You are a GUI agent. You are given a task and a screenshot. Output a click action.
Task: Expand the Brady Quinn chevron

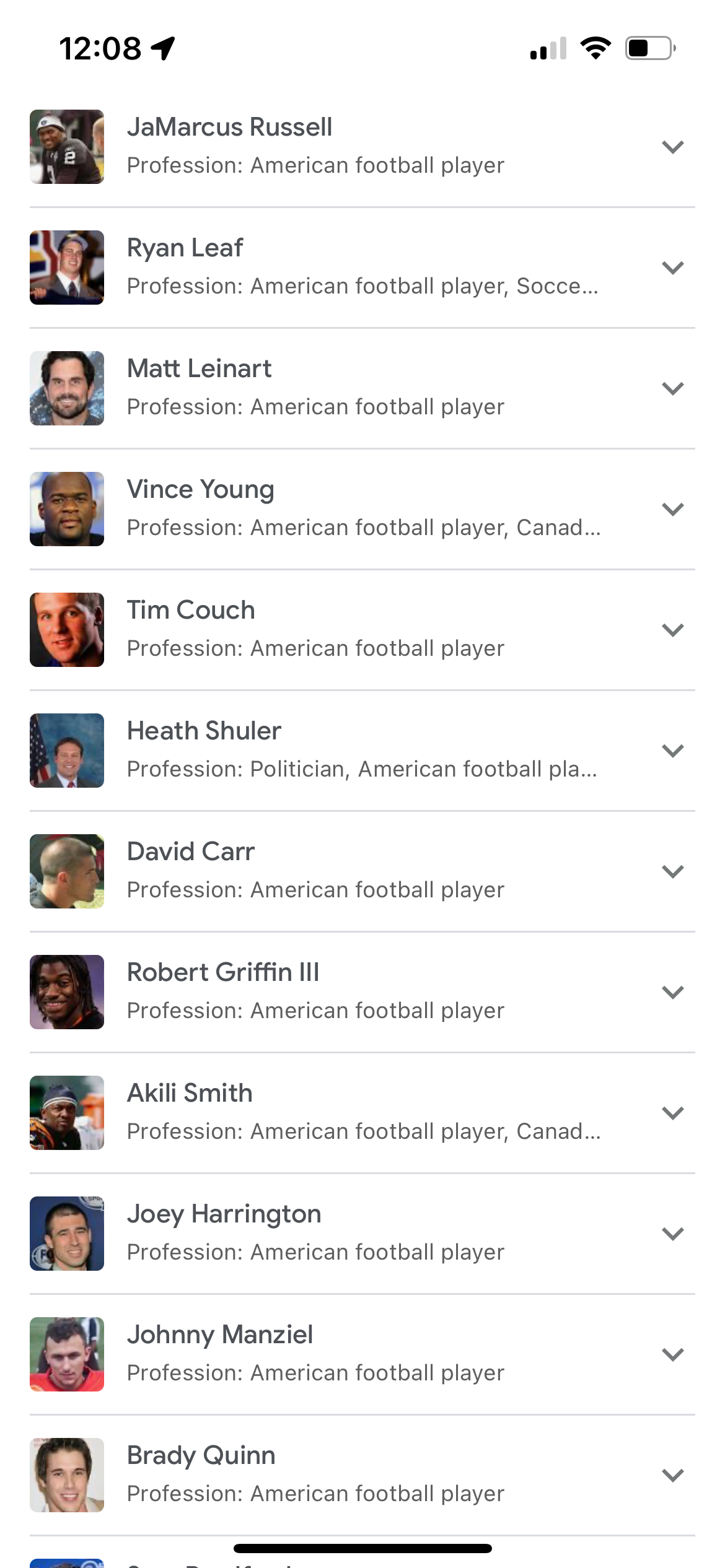coord(672,1475)
